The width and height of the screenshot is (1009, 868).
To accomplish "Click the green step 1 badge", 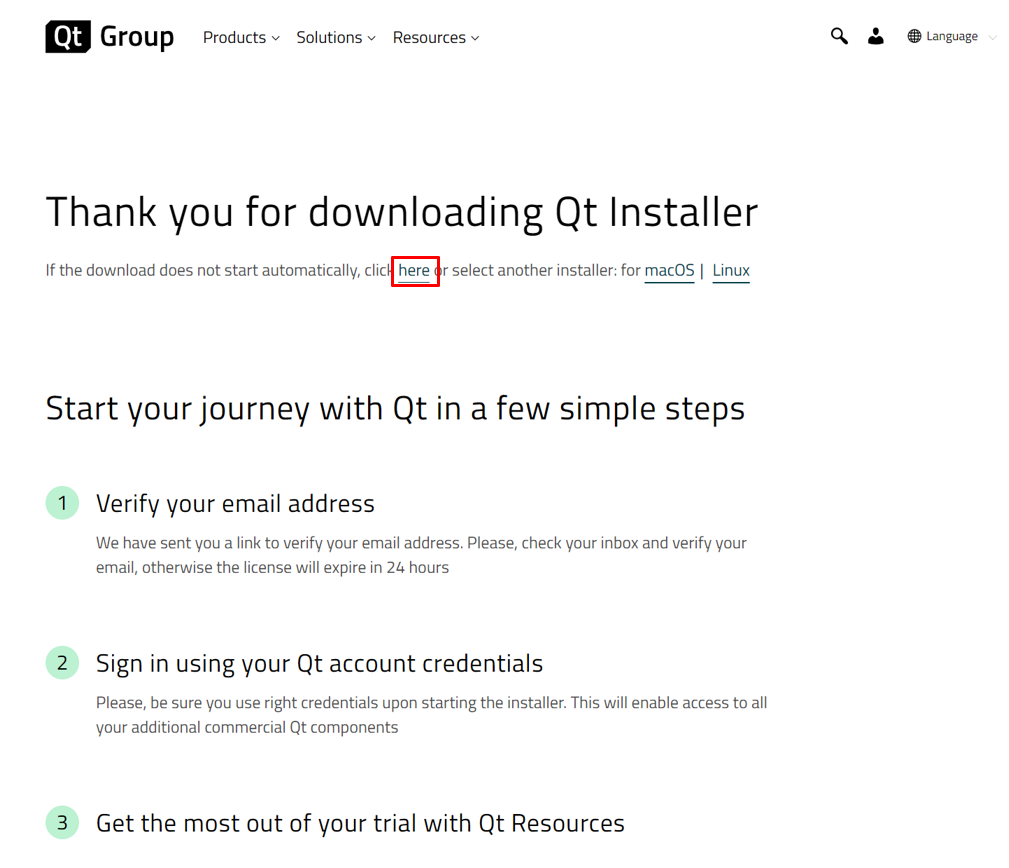I will (62, 503).
